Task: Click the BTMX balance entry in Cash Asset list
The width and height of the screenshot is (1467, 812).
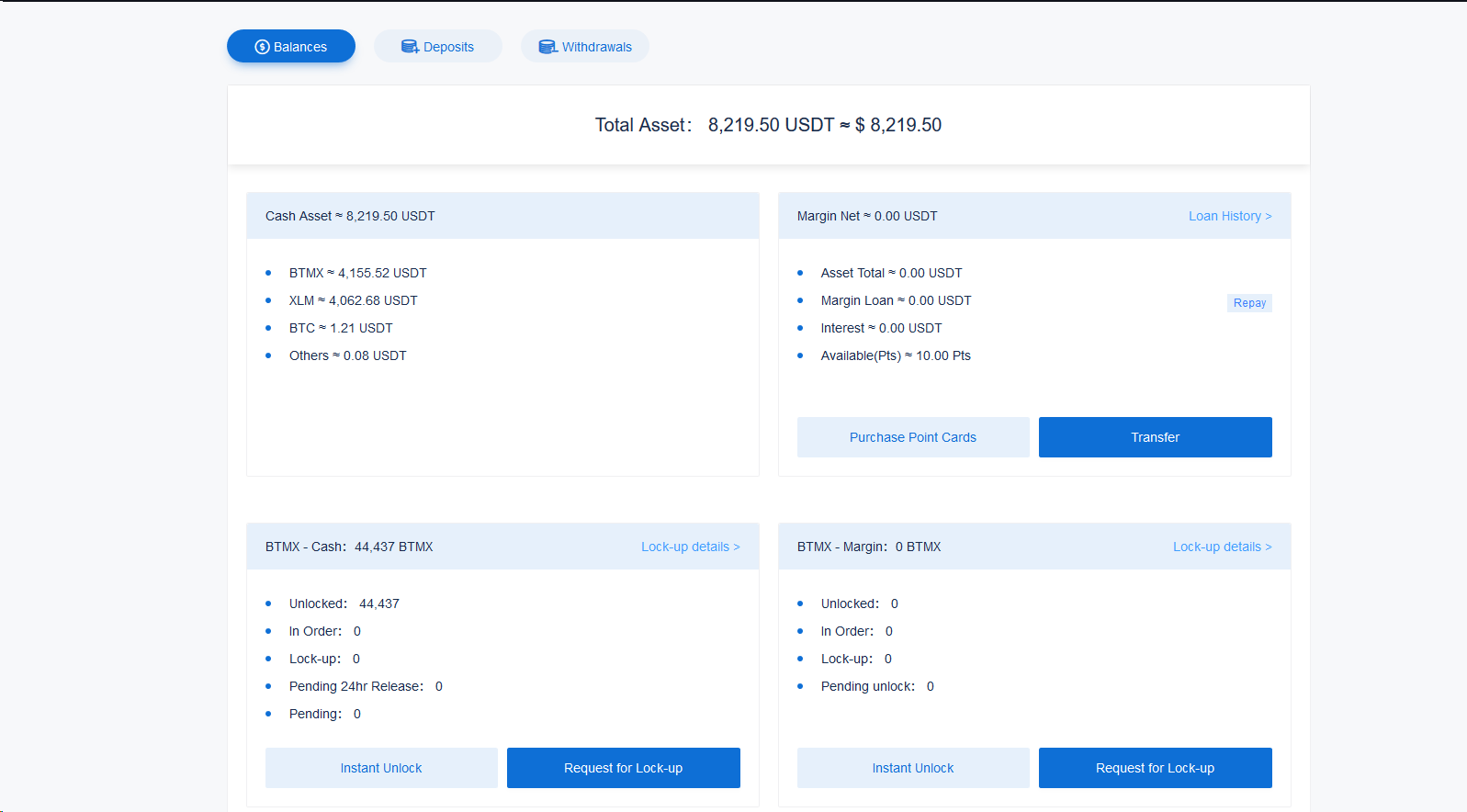Action: coord(358,273)
